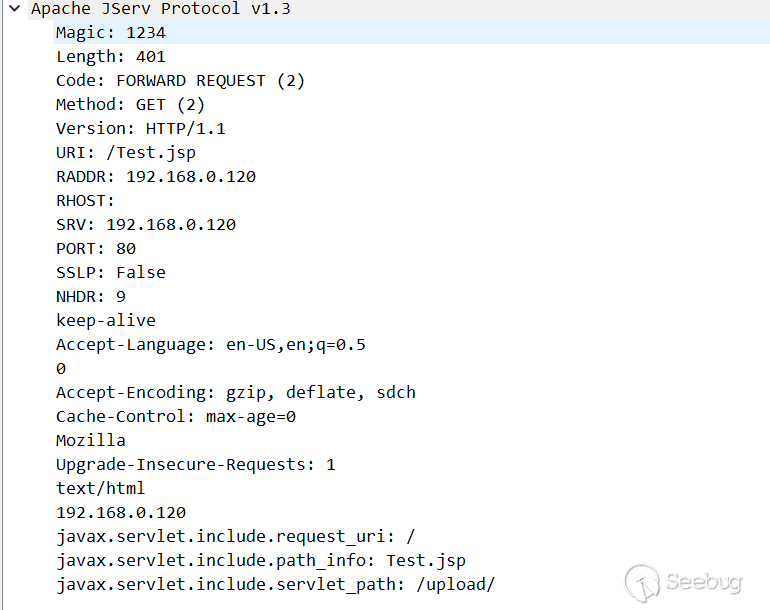This screenshot has height=610, width=770.
Task: Click the Code: FORWARD REQUEST row
Action: [x=180, y=81]
